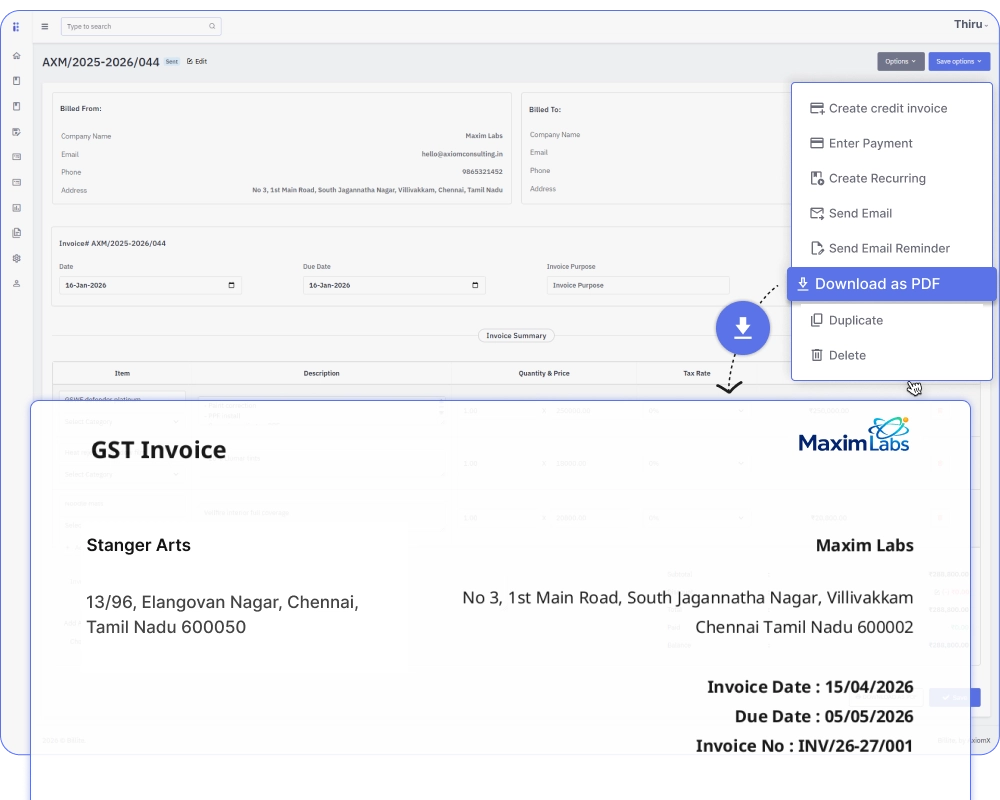Click the Maxim Labs logo on the PDF preview

[854, 435]
